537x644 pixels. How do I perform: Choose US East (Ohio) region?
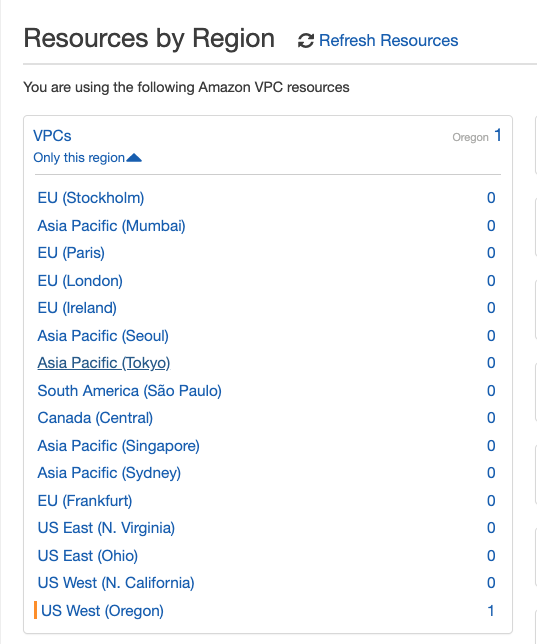pyautogui.click(x=88, y=556)
